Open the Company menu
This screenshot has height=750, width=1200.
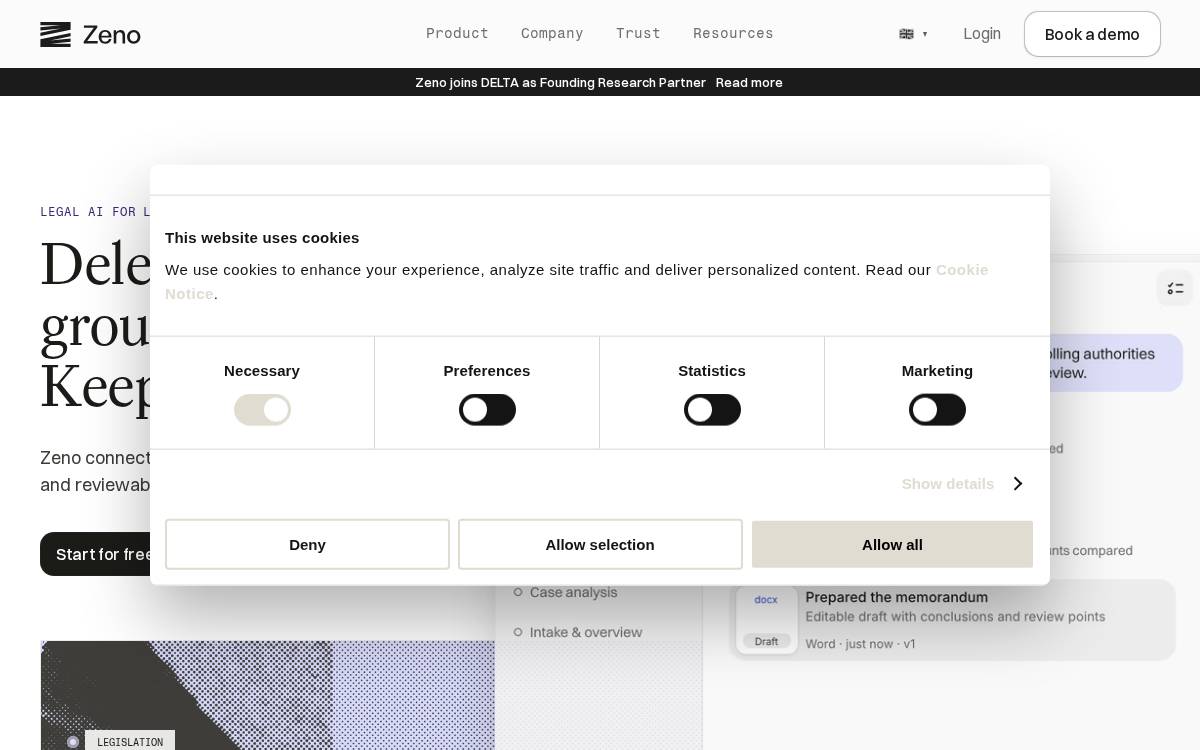[x=552, y=34]
